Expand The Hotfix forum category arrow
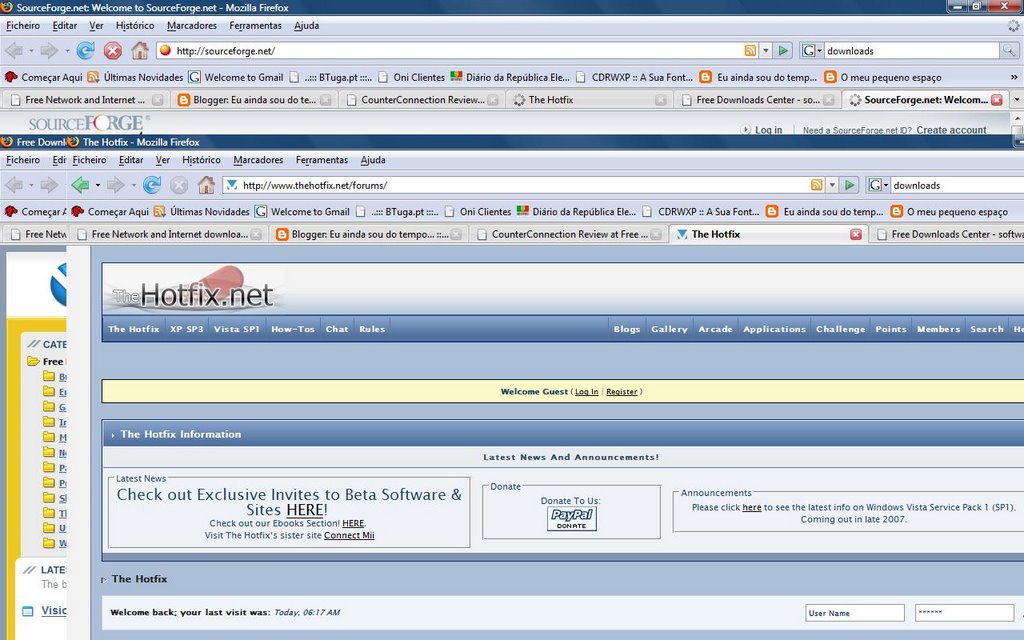 pyautogui.click(x=104, y=579)
